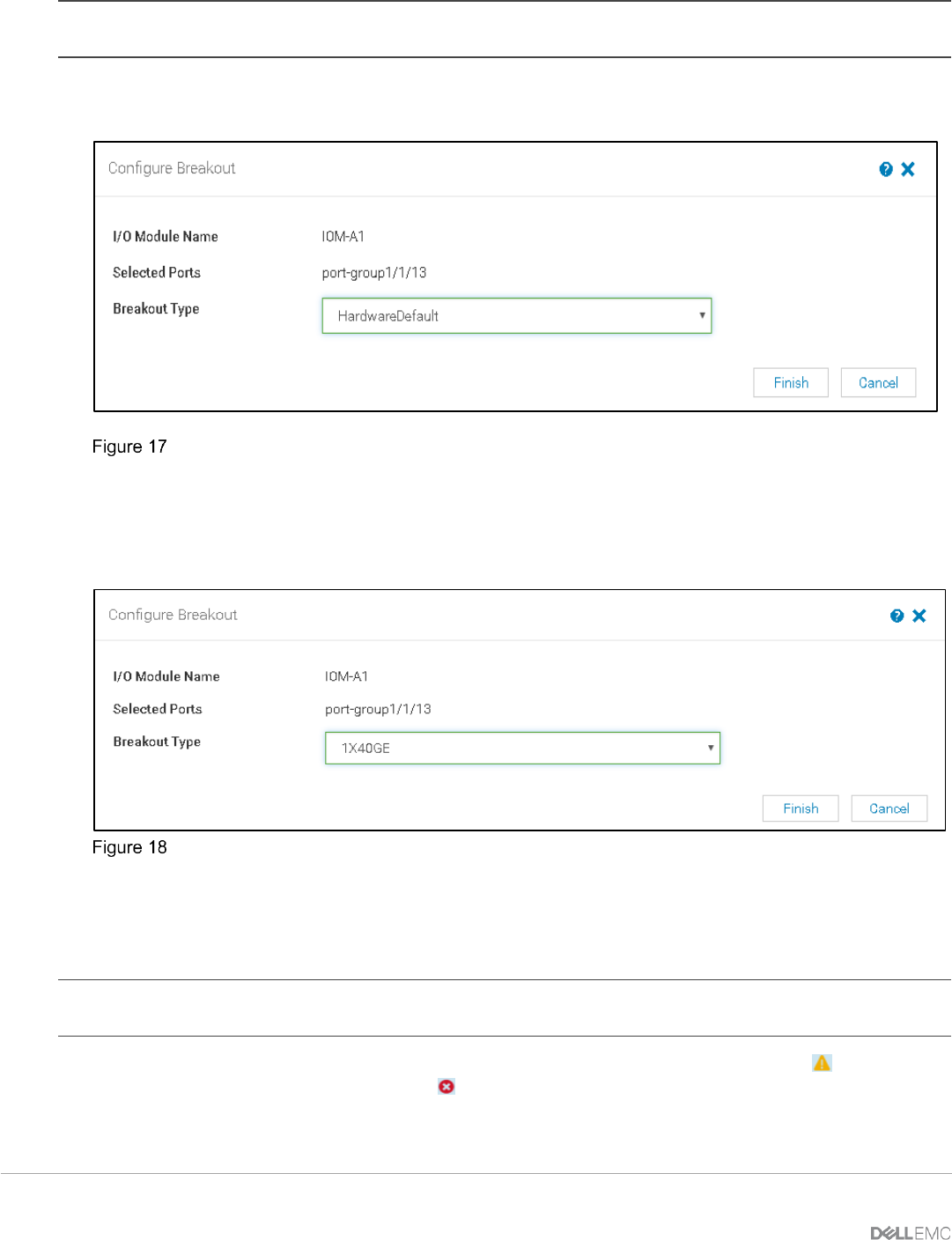Click Finish in the 1X40GE dialog
Image resolution: width=952 pixels, height=1240 pixels.
(801, 808)
